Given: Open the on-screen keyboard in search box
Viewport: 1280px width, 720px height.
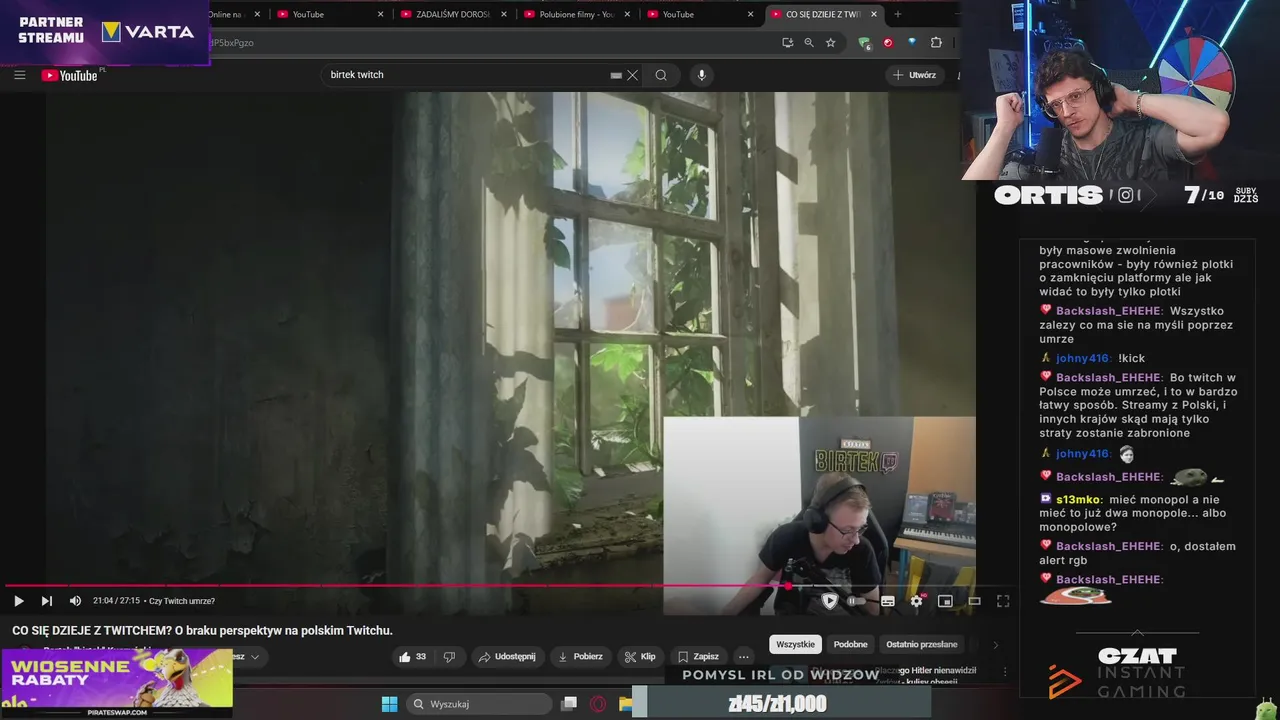Looking at the screenshot, I should 616,75.
